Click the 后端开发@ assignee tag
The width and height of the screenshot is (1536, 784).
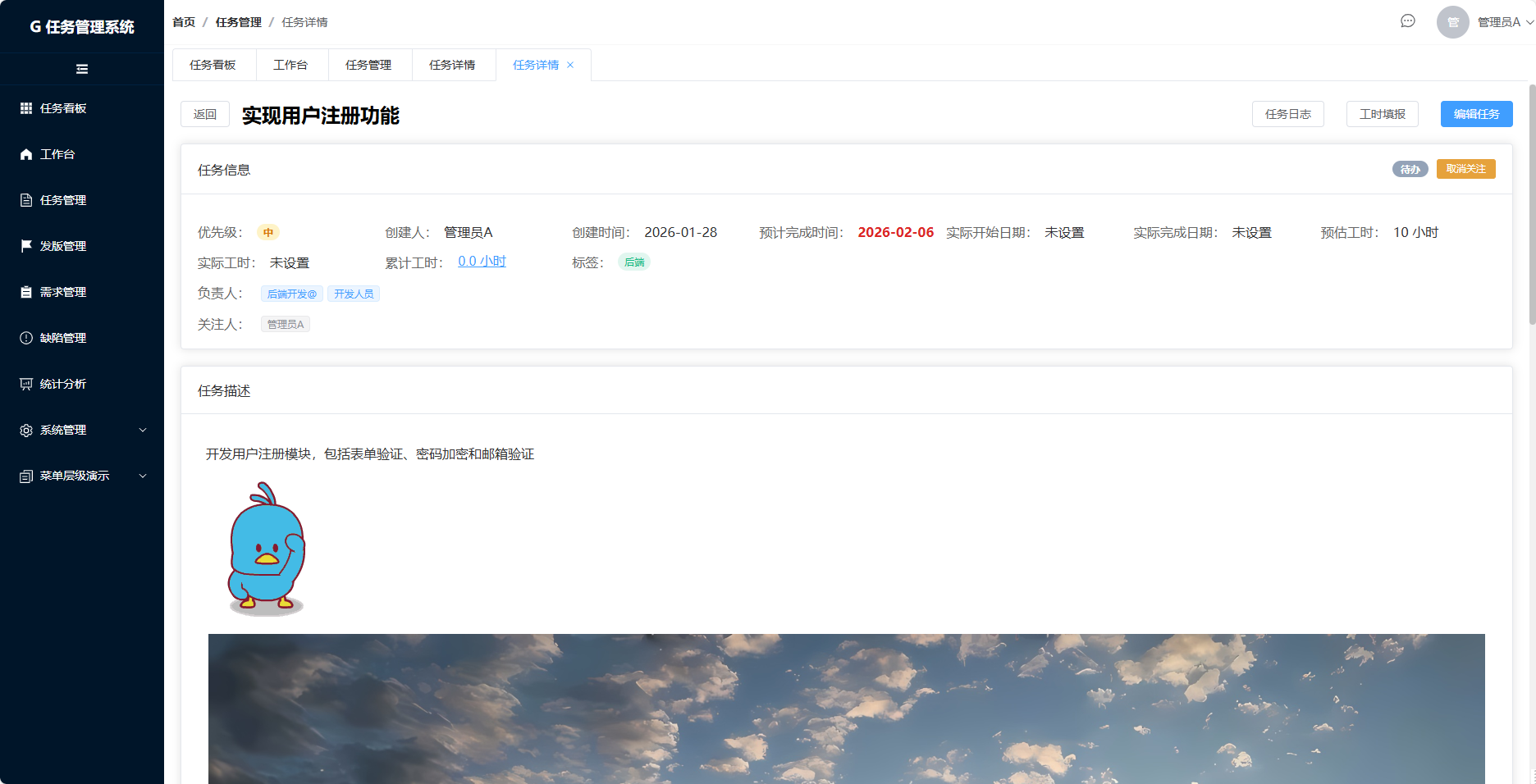(x=292, y=294)
